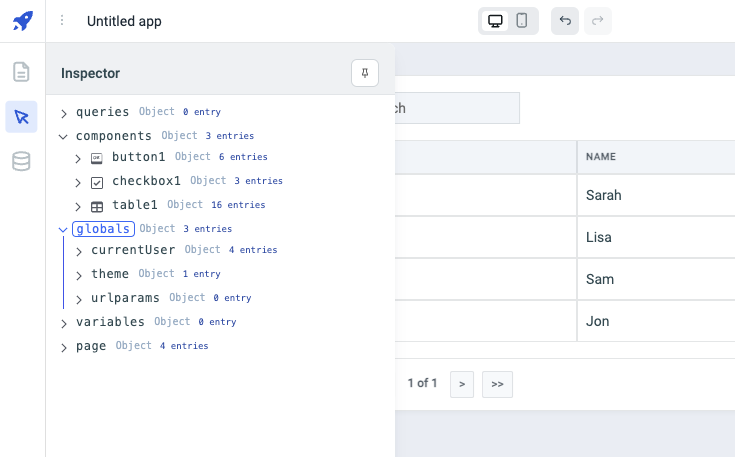Screen dimensions: 735x457
Task: Expand the table1 component entry
Action: coord(79,206)
